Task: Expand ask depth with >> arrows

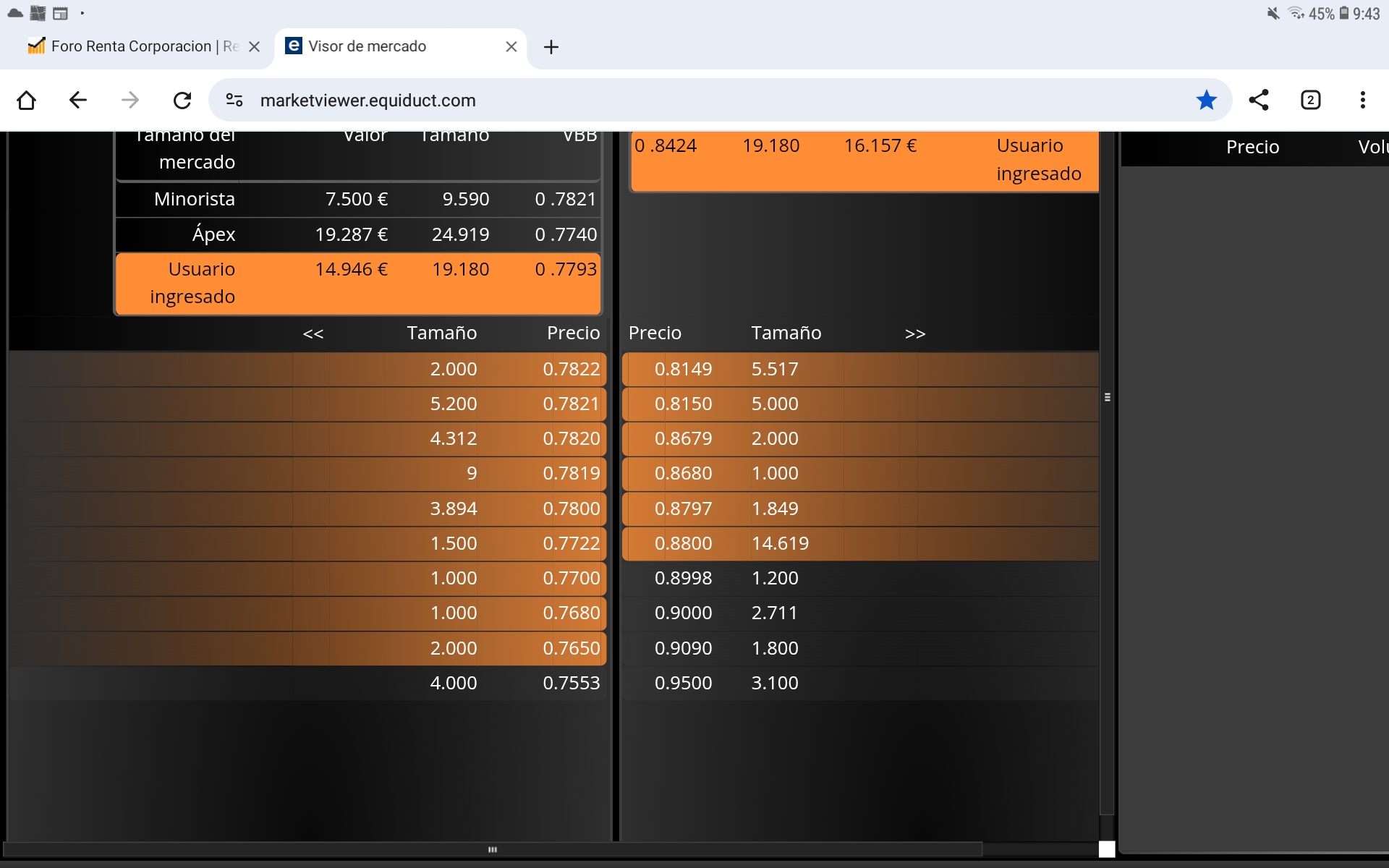Action: point(915,334)
